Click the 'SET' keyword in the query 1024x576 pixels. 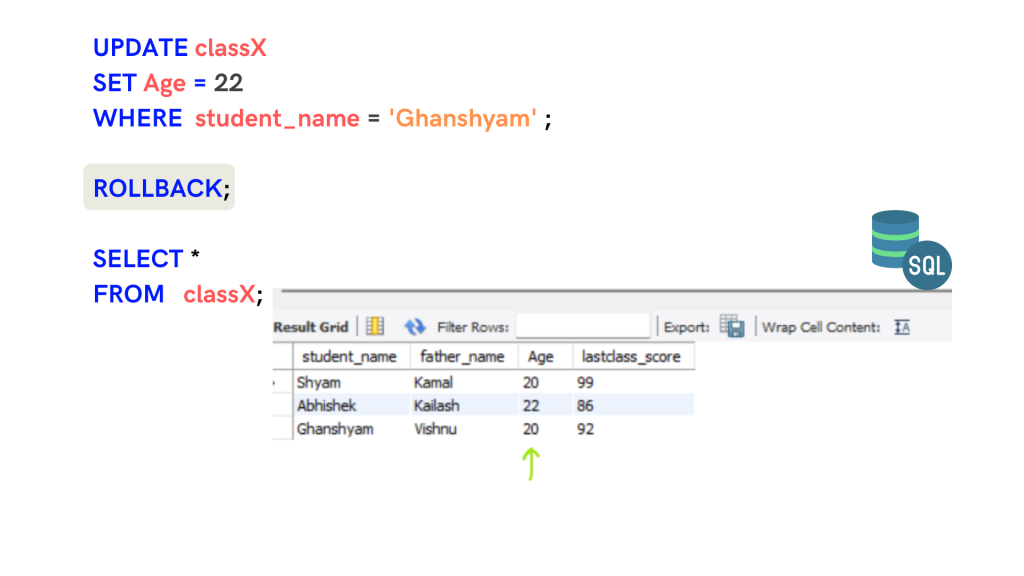pyautogui.click(x=114, y=83)
